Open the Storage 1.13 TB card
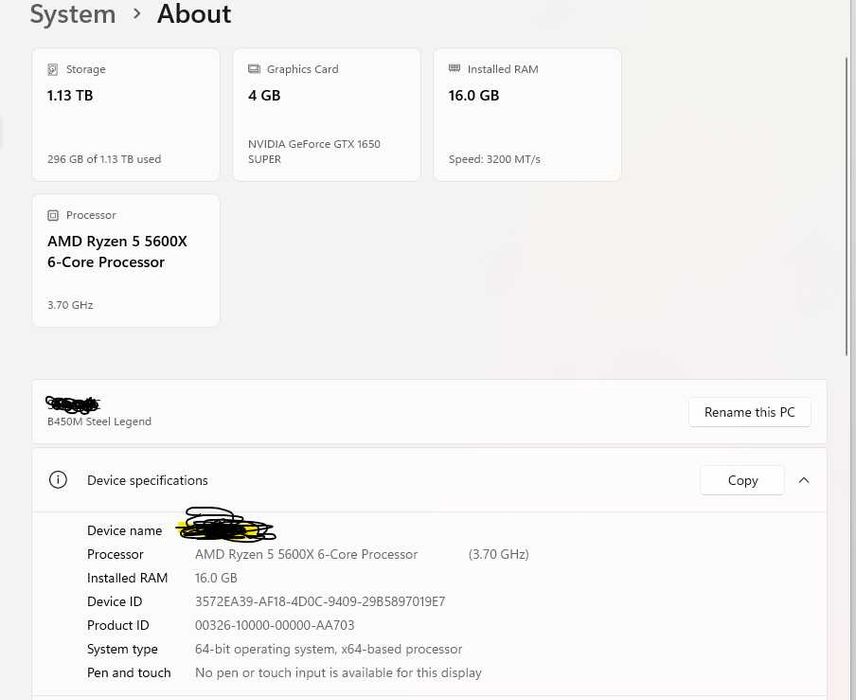Image resolution: width=856 pixels, height=700 pixels. pyautogui.click(x=126, y=115)
